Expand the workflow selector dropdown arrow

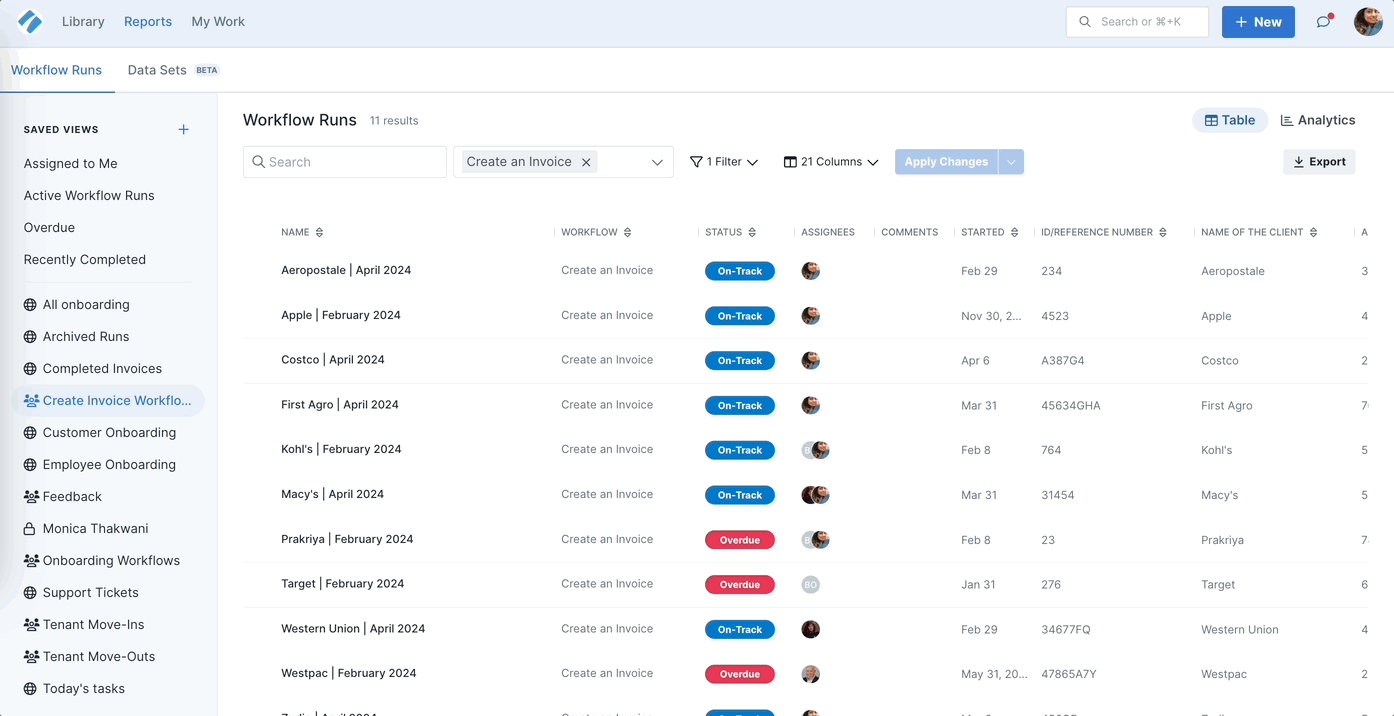[657, 162]
